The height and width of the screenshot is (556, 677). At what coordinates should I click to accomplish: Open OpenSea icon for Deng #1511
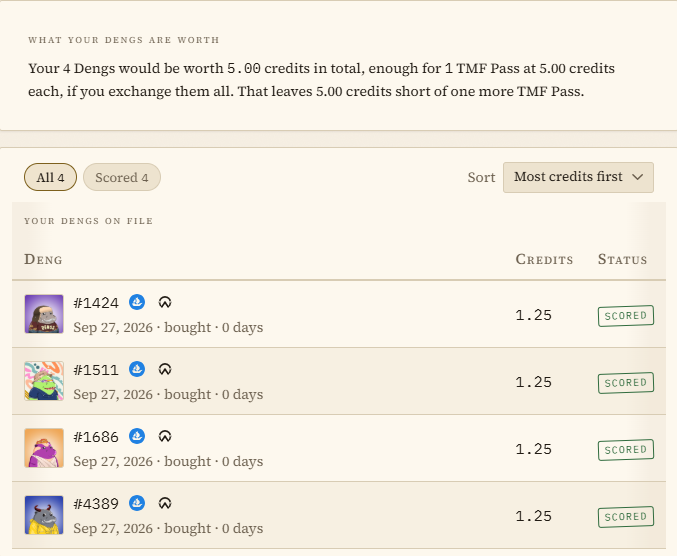(x=137, y=369)
